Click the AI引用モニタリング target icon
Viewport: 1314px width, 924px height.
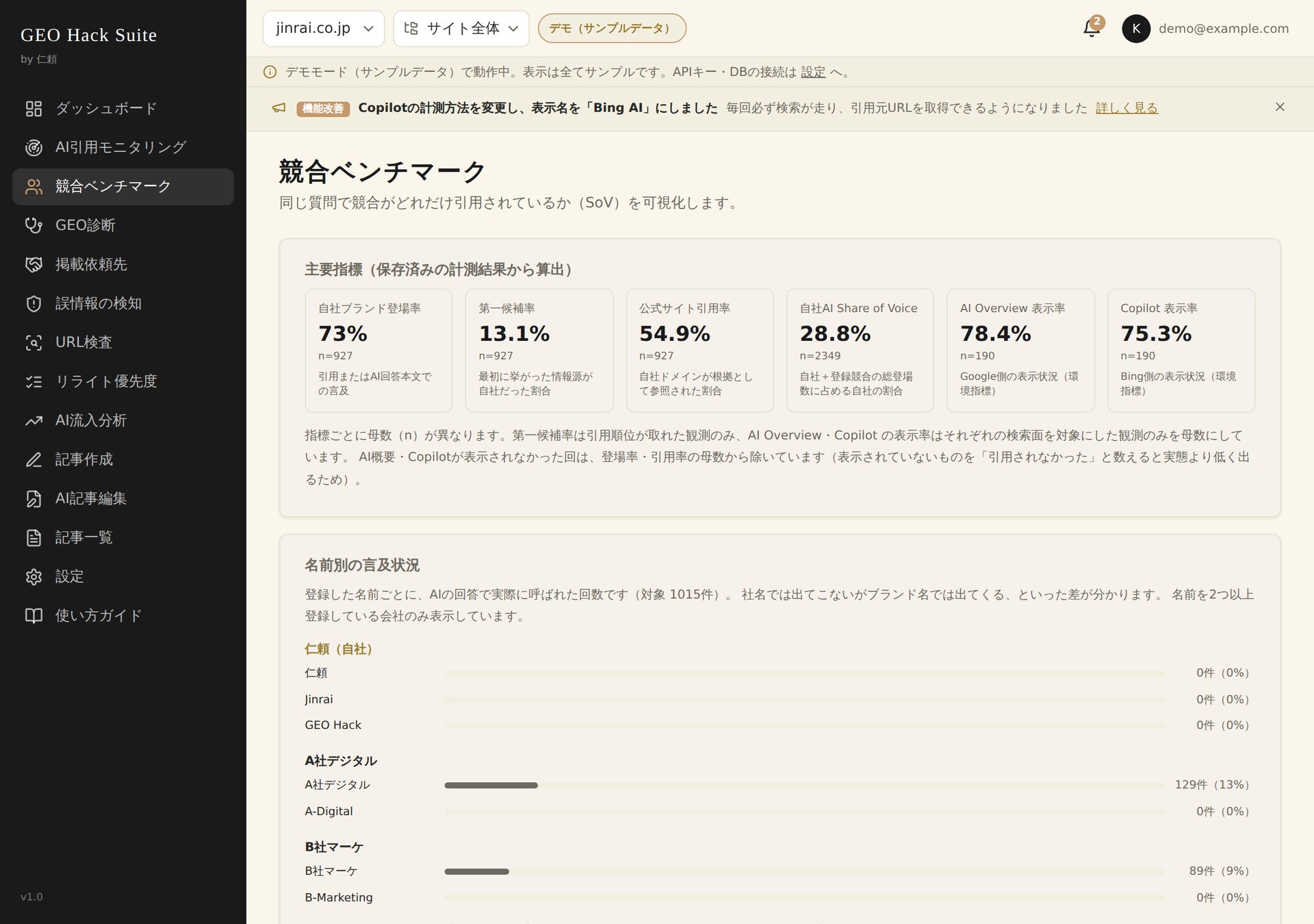[34, 147]
